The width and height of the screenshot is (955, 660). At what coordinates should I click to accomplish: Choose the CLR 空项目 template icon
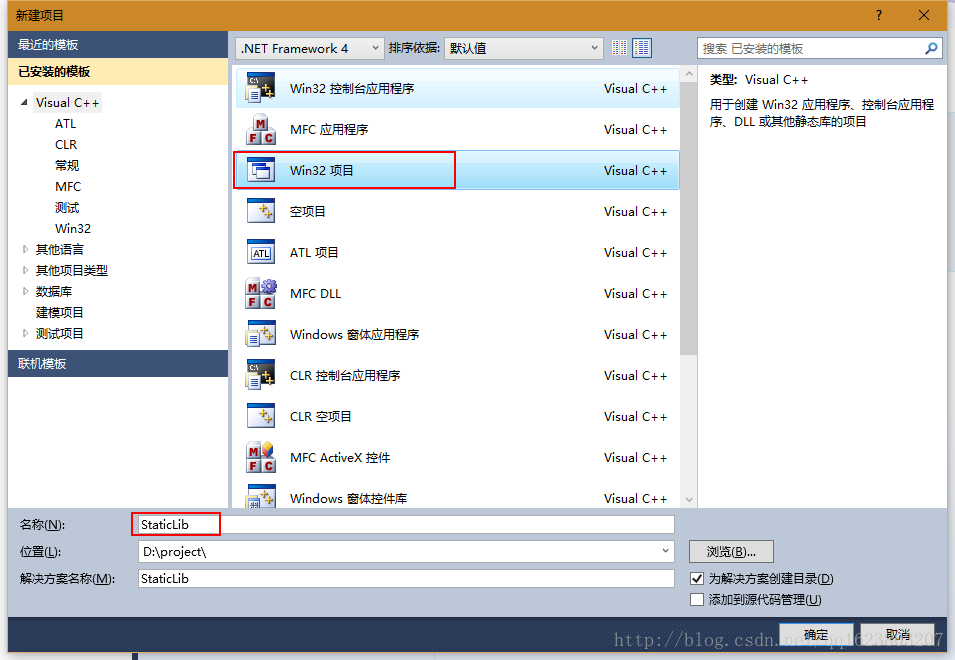click(x=261, y=416)
